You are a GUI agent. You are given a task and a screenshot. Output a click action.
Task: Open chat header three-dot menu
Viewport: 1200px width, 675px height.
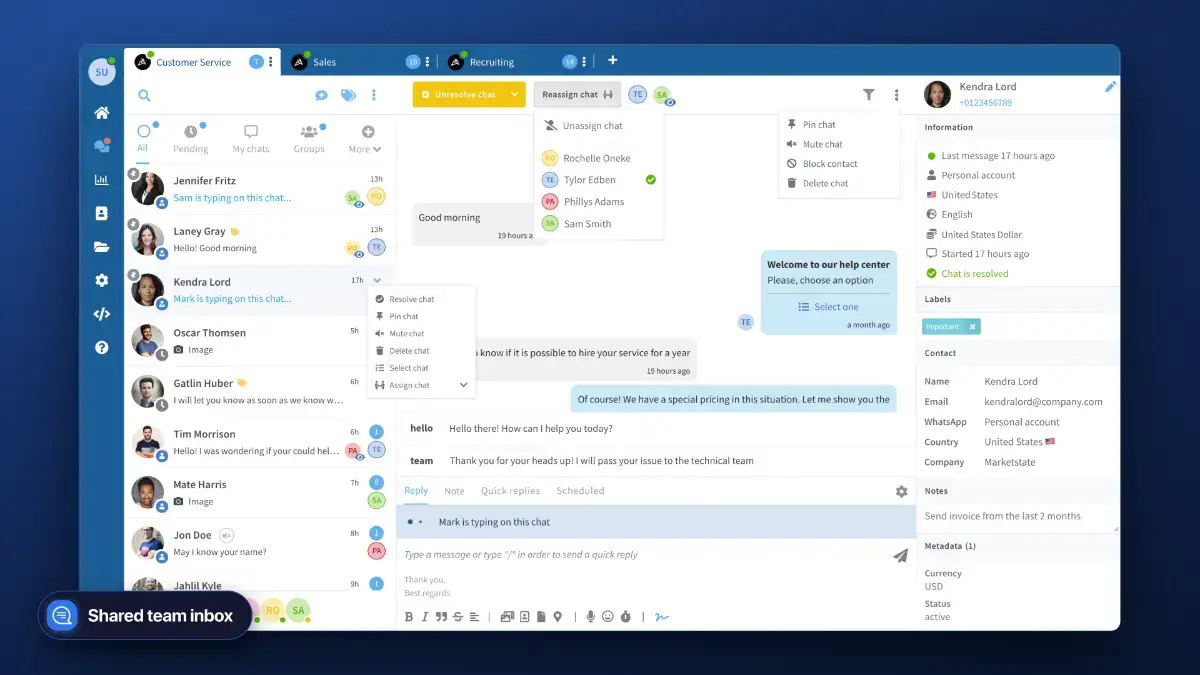[x=896, y=95]
